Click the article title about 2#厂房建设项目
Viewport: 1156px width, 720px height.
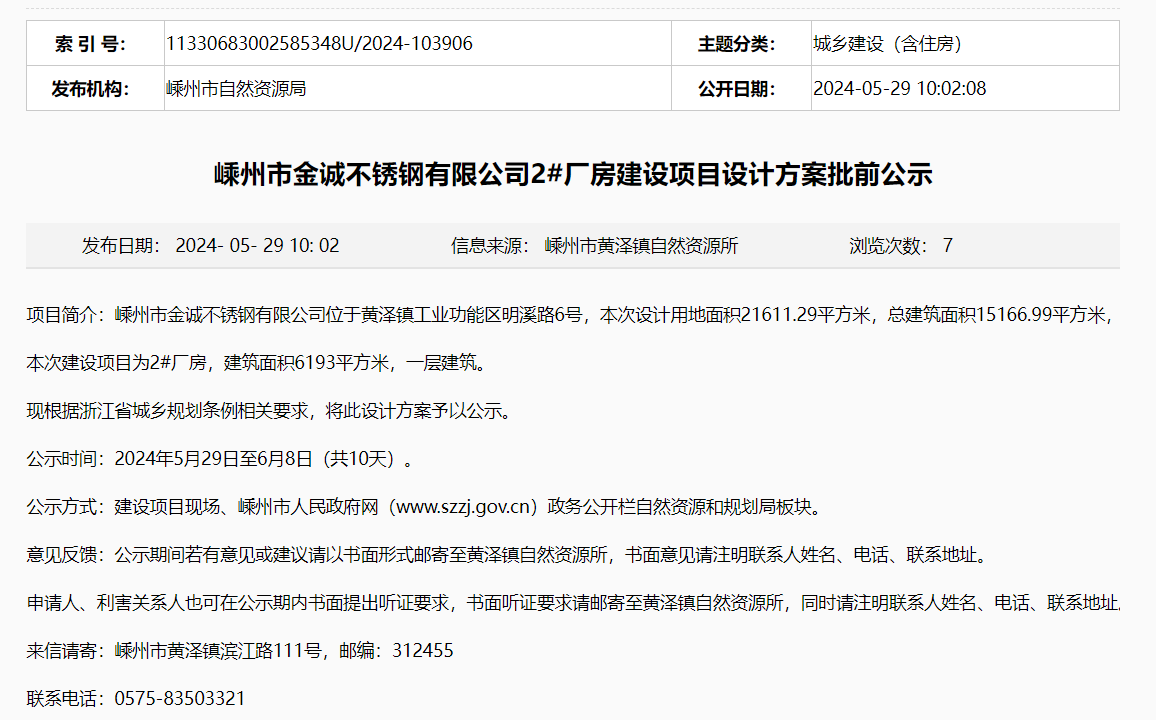click(x=573, y=175)
